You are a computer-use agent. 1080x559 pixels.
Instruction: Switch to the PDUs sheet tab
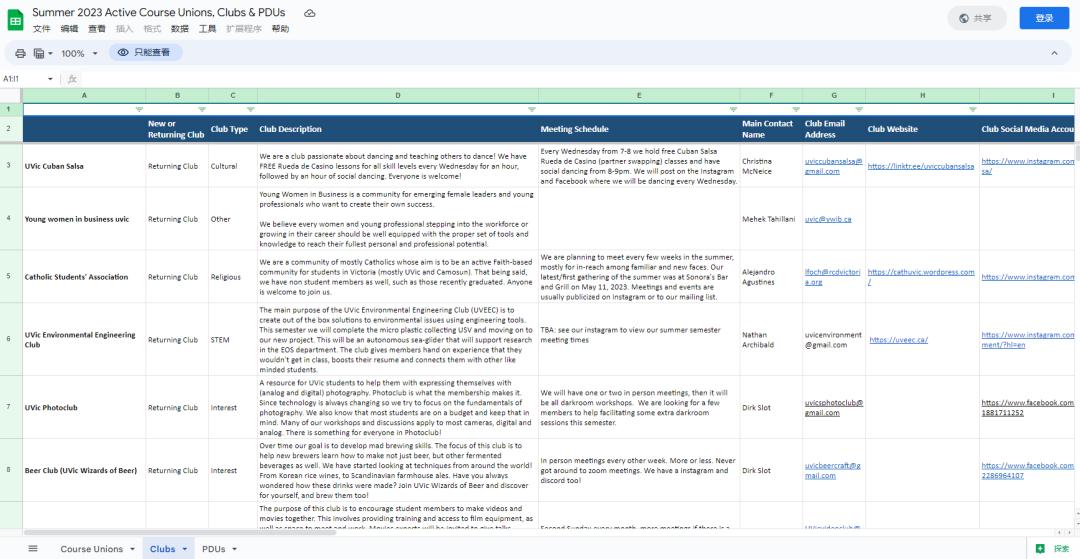coord(214,549)
